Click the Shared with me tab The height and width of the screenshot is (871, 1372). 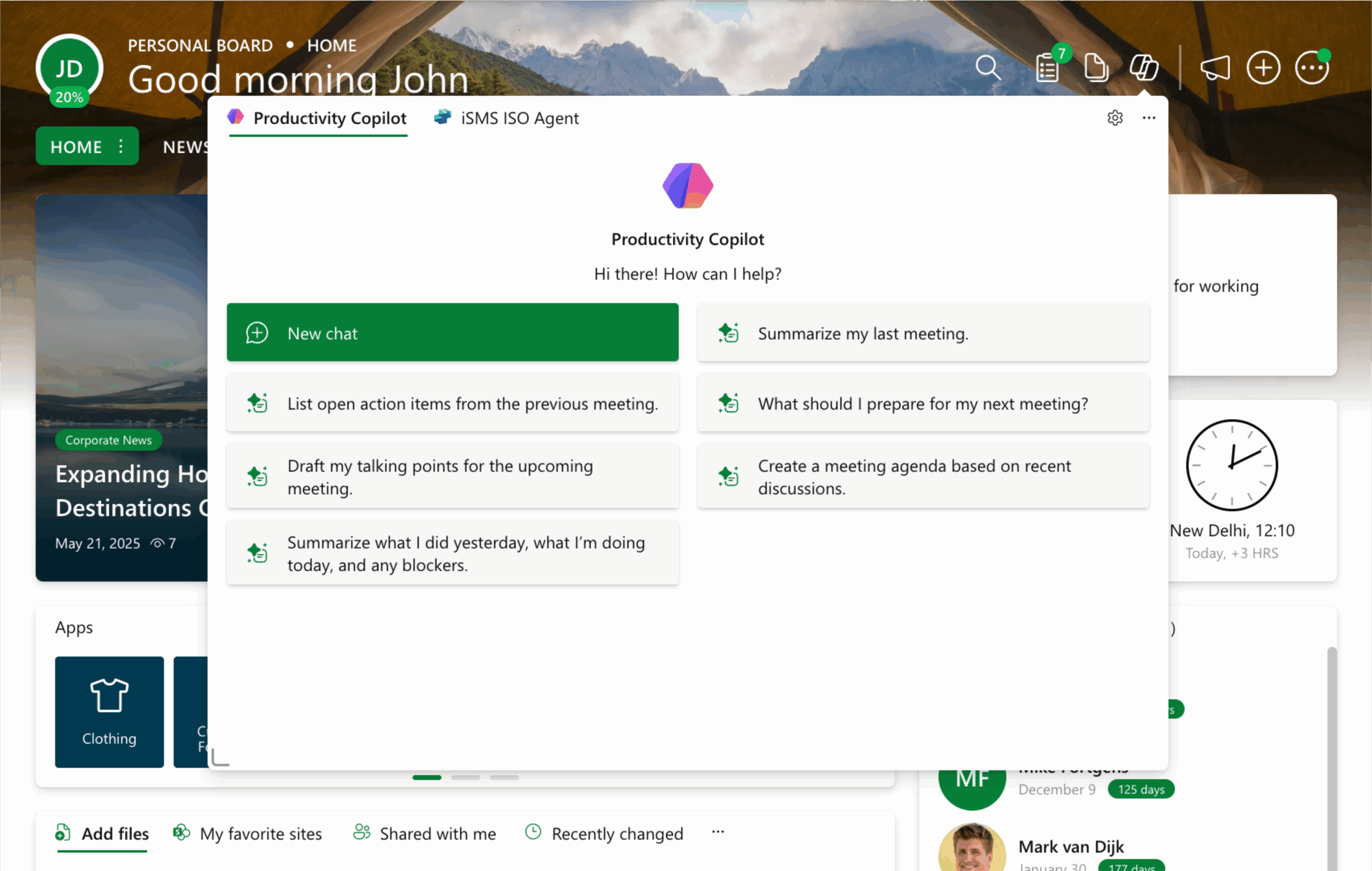pos(424,833)
